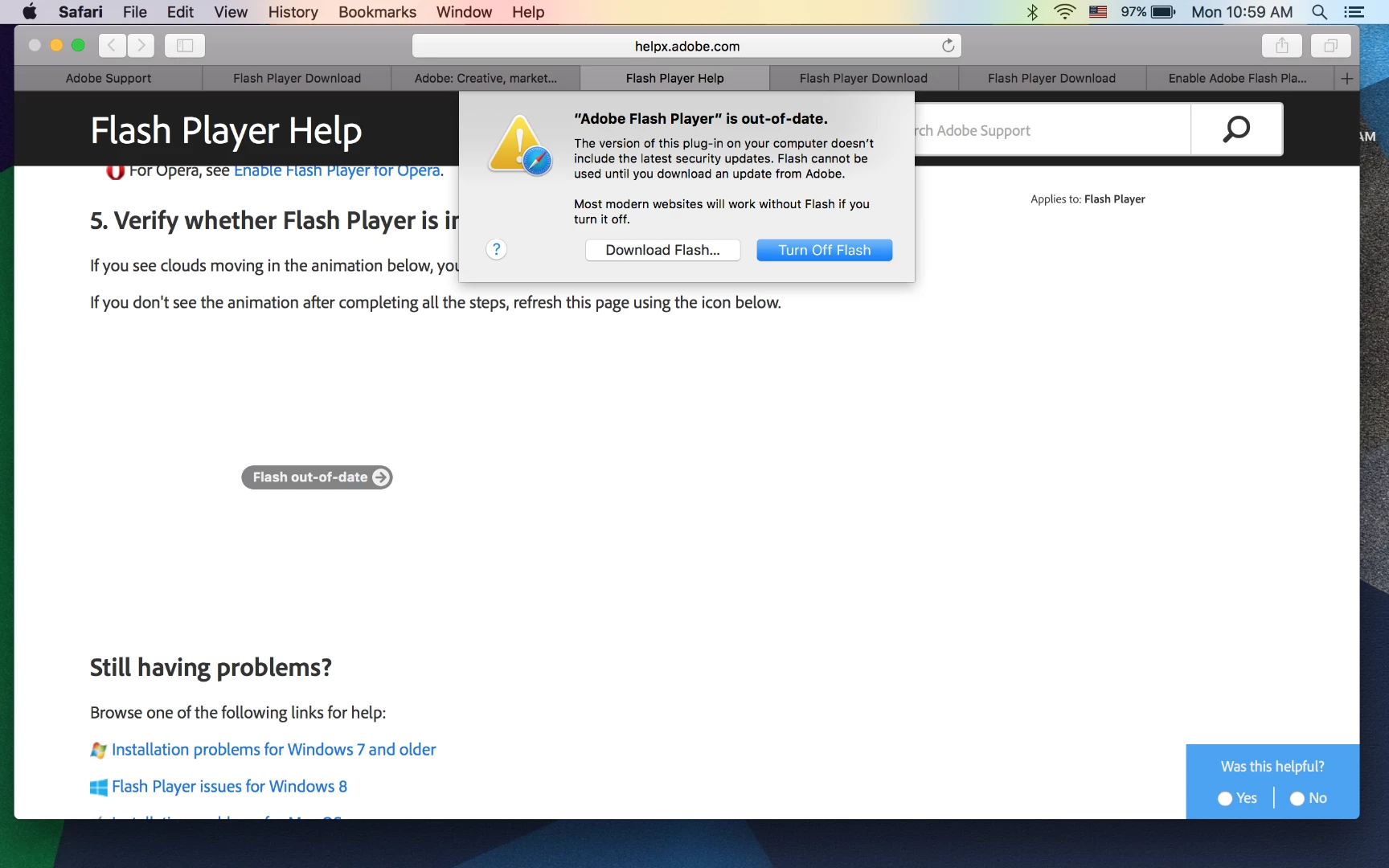Image resolution: width=1389 pixels, height=868 pixels.
Task: Click the Windows 7 flag icon
Action: pyautogui.click(x=98, y=750)
